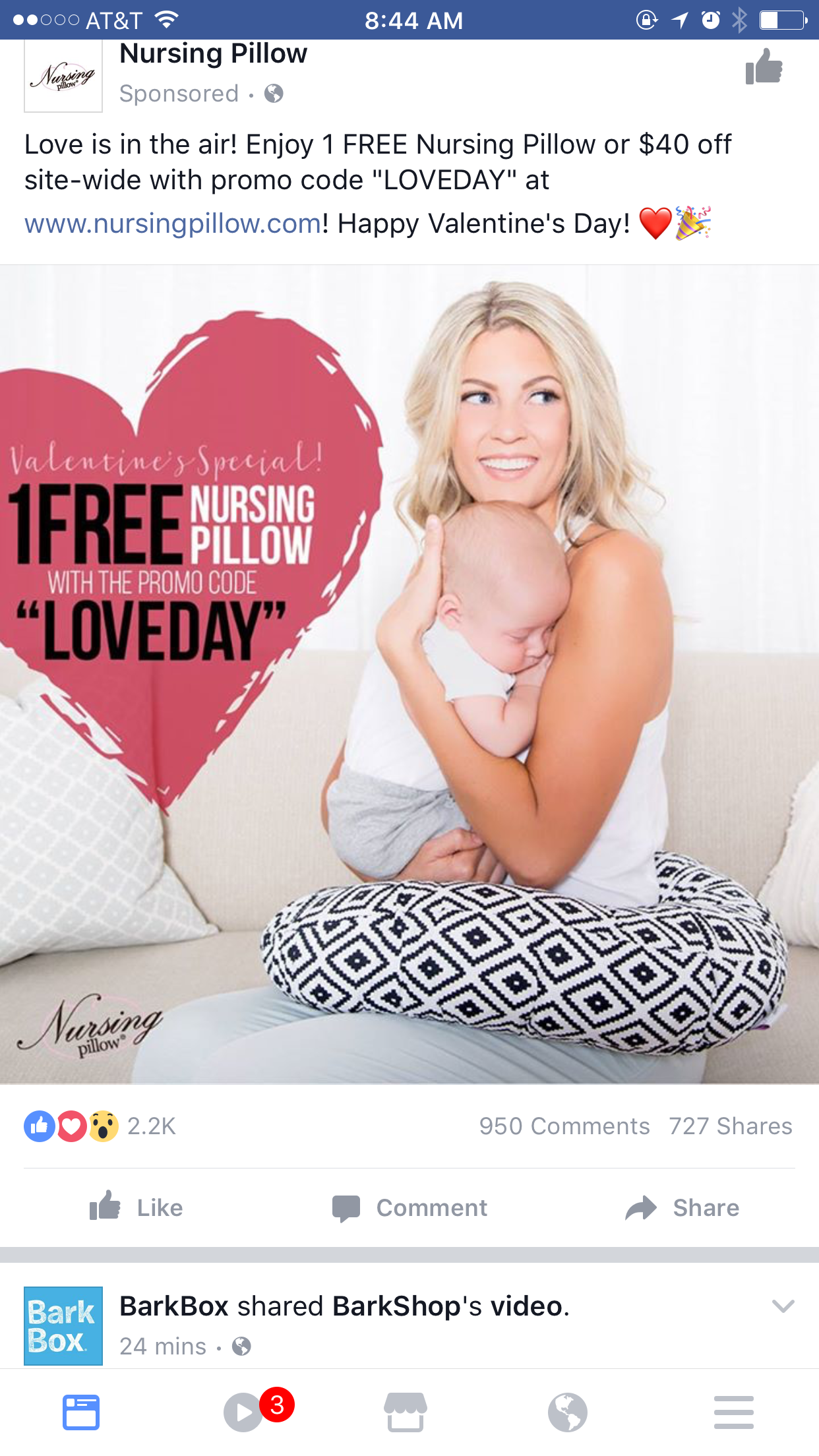
Task: Open the hamburger More menu
Action: (x=734, y=1412)
